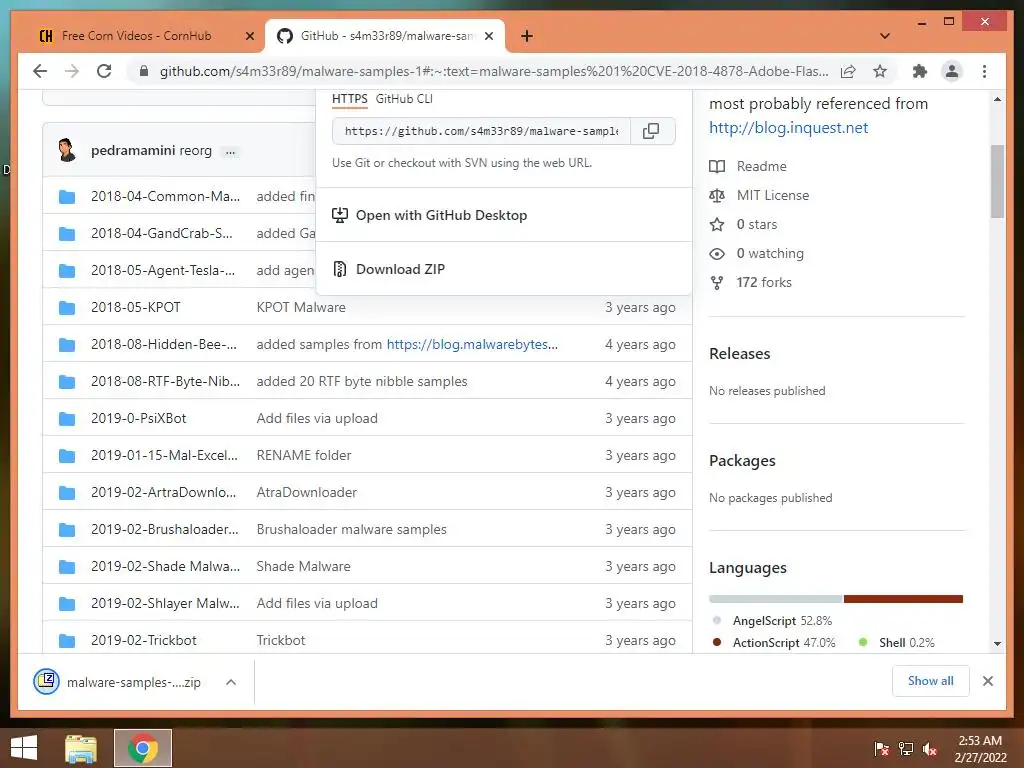Switch to the Free Corn Videos tab
Screen dimensions: 1024x768
point(136,36)
